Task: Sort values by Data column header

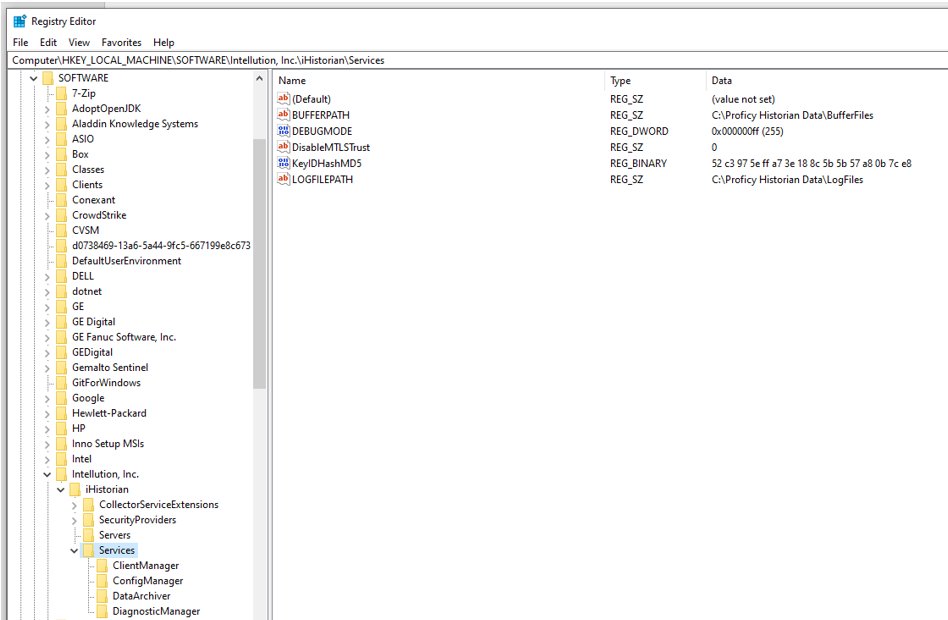Action: click(826, 80)
